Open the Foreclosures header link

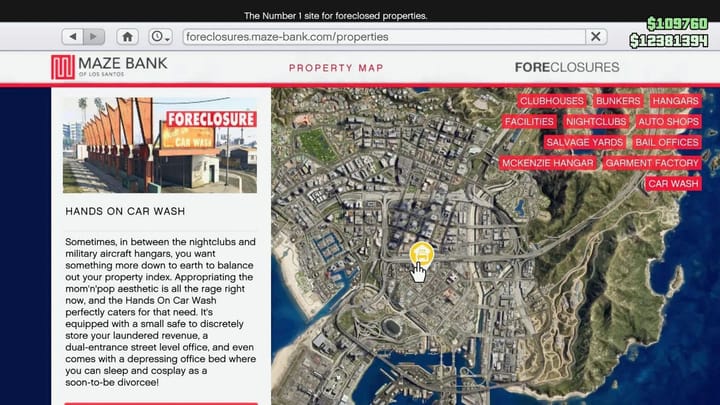567,68
